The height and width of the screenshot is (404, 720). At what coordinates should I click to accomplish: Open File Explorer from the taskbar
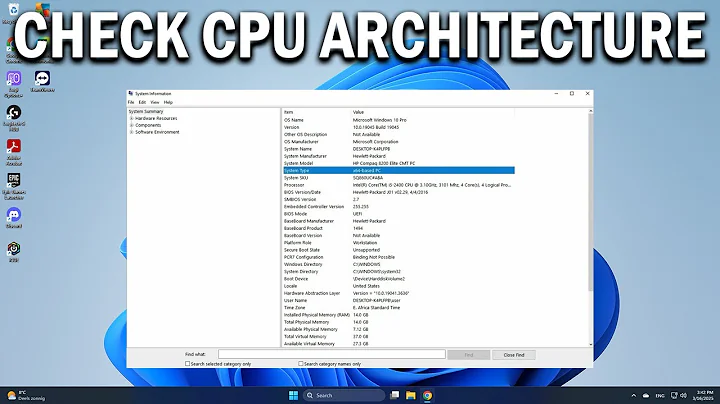point(411,395)
